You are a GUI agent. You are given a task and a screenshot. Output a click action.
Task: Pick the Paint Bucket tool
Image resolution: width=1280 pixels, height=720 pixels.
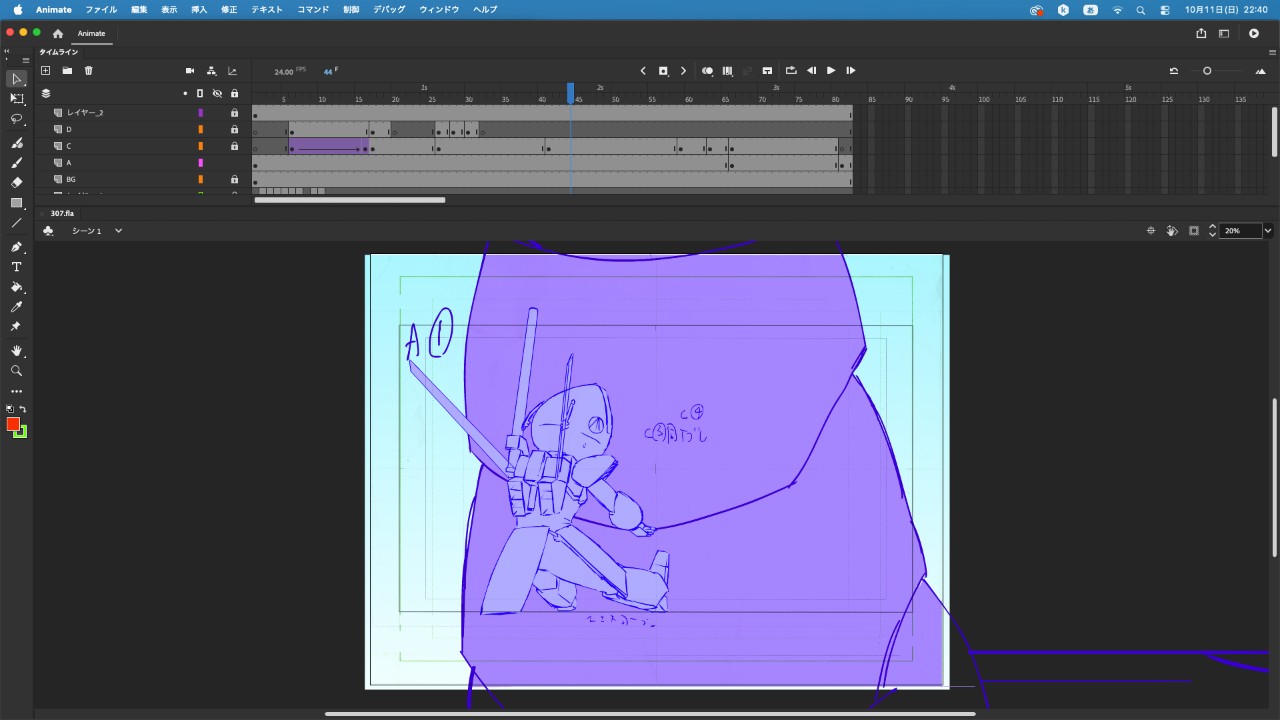(x=17, y=287)
